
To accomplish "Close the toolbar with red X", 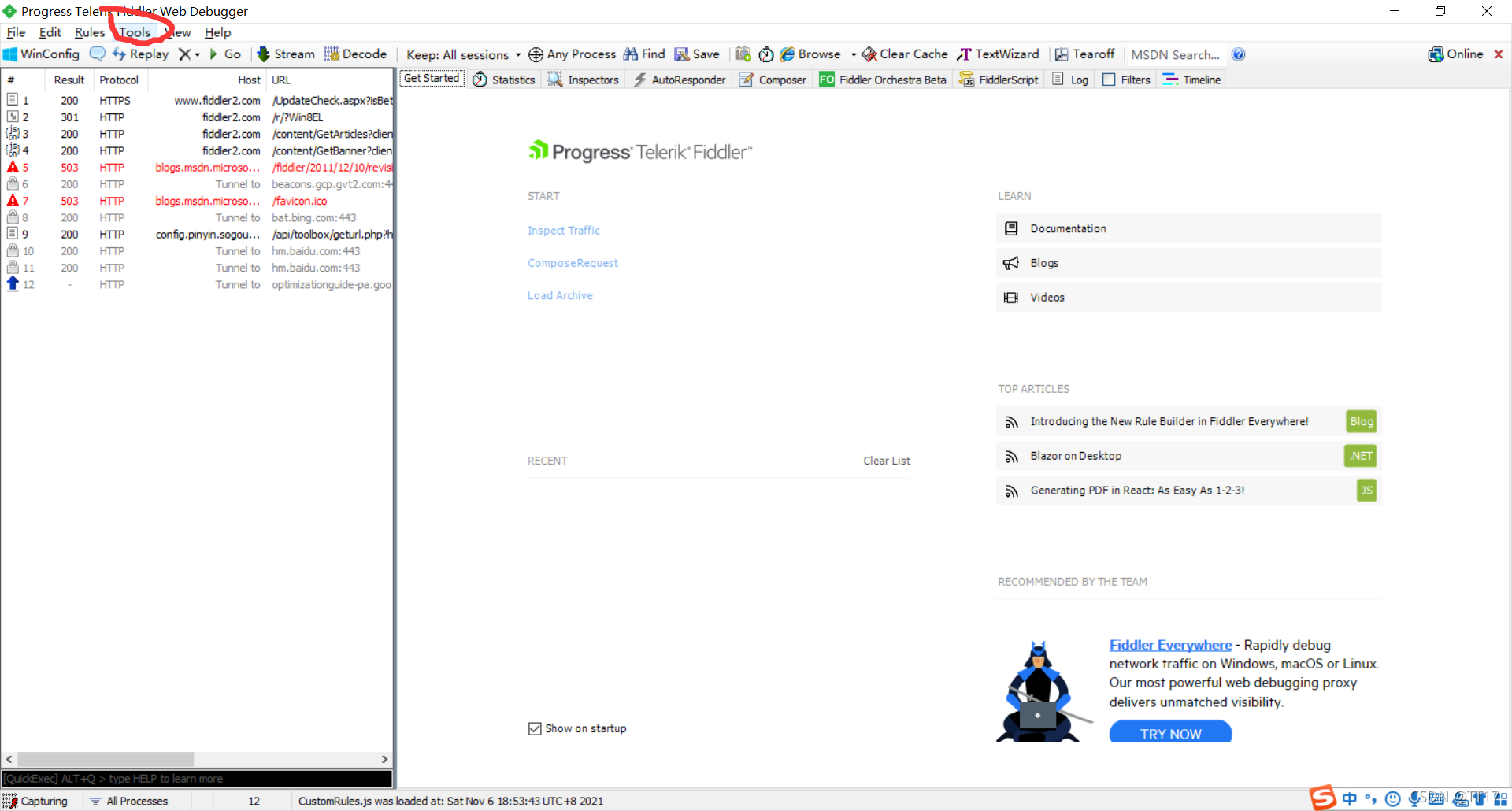I will point(1499,54).
